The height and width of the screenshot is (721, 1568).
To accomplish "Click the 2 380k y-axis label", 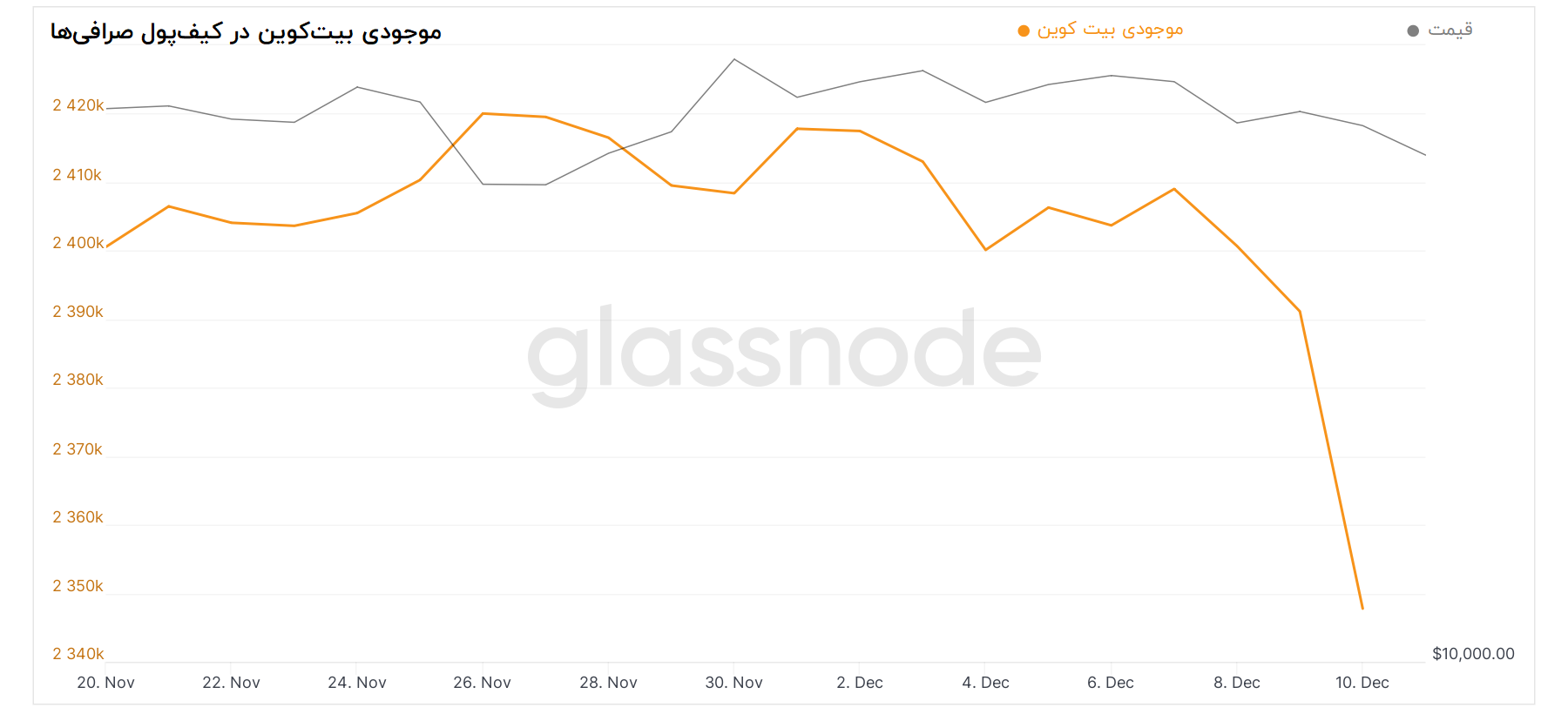I will pos(78,380).
